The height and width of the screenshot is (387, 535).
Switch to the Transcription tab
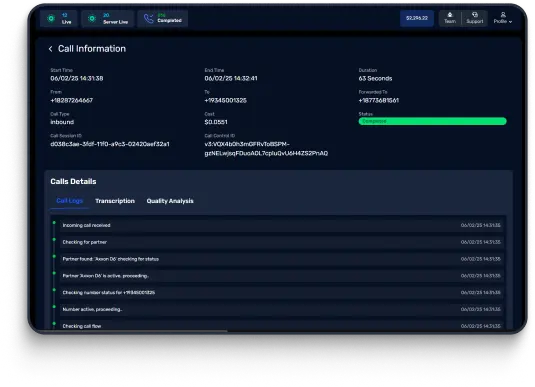tap(115, 201)
